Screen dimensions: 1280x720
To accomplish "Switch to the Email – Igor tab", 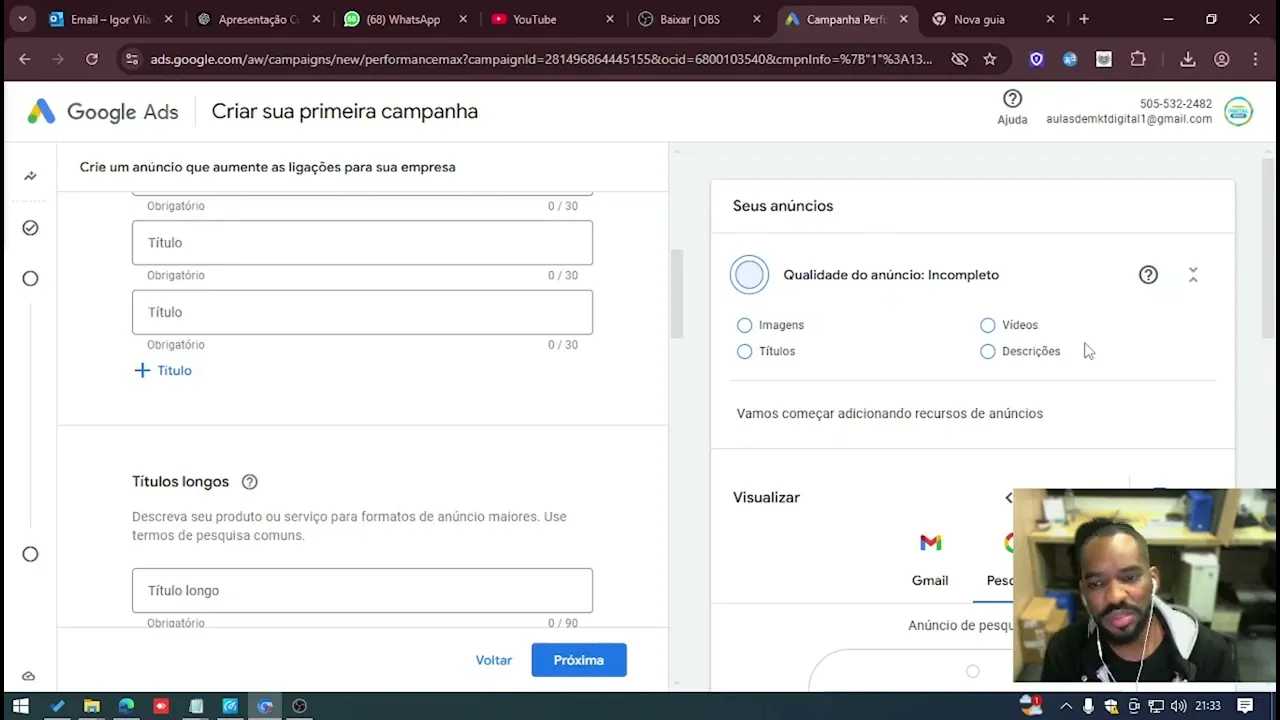I will pos(110,19).
